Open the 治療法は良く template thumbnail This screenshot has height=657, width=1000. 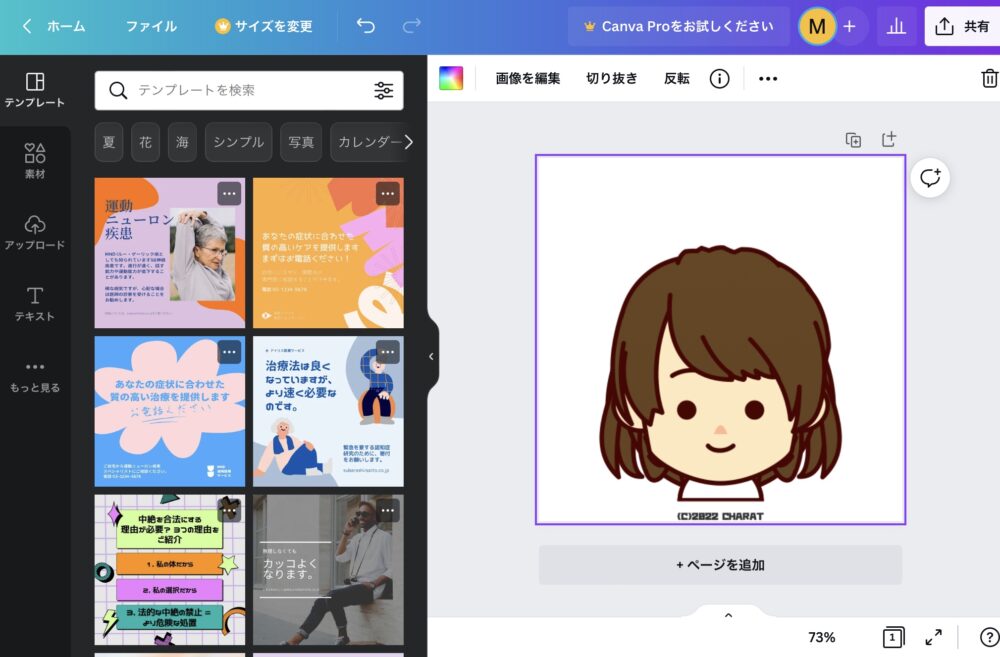pos(328,411)
